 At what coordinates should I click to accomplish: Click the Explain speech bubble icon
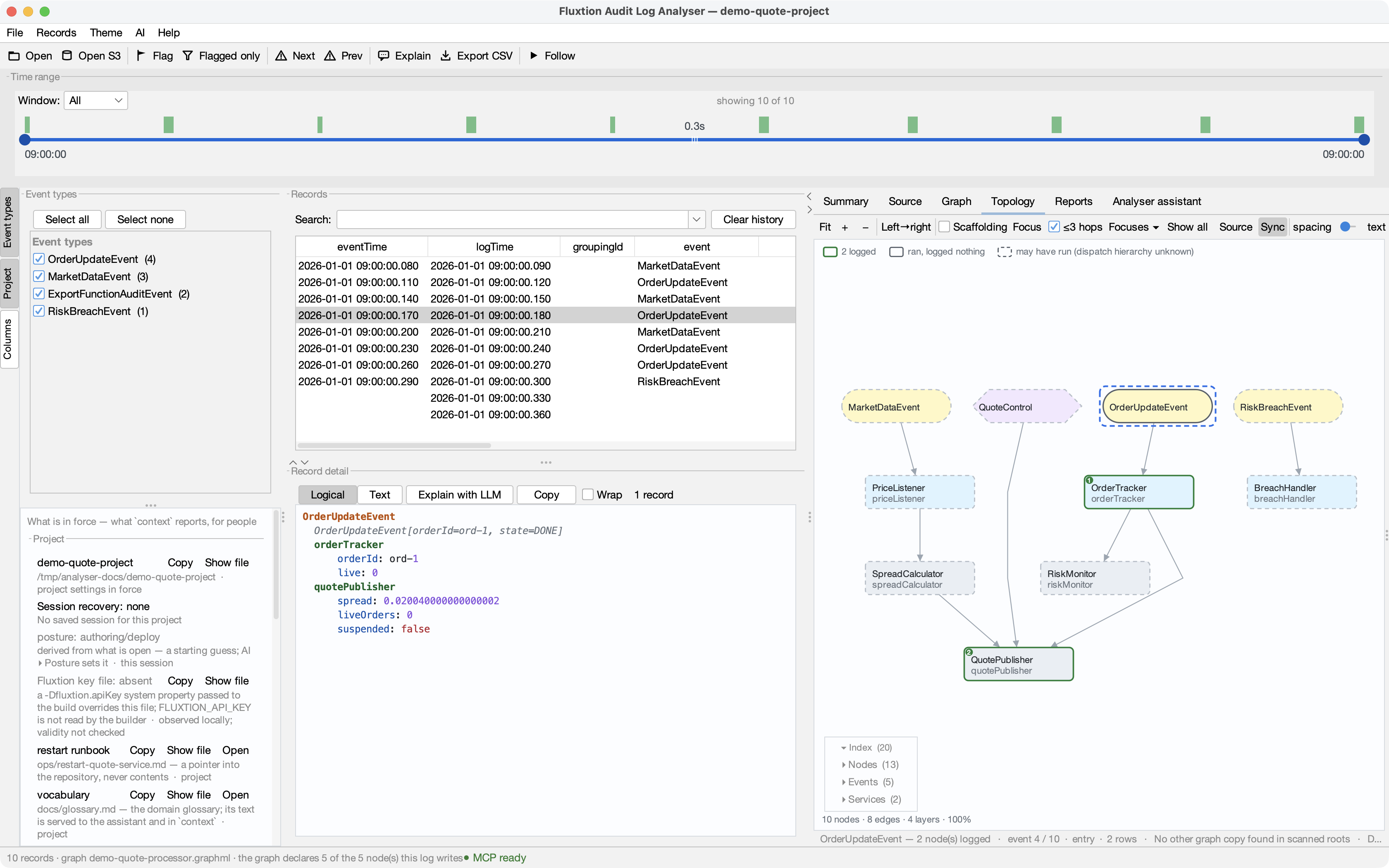(383, 56)
